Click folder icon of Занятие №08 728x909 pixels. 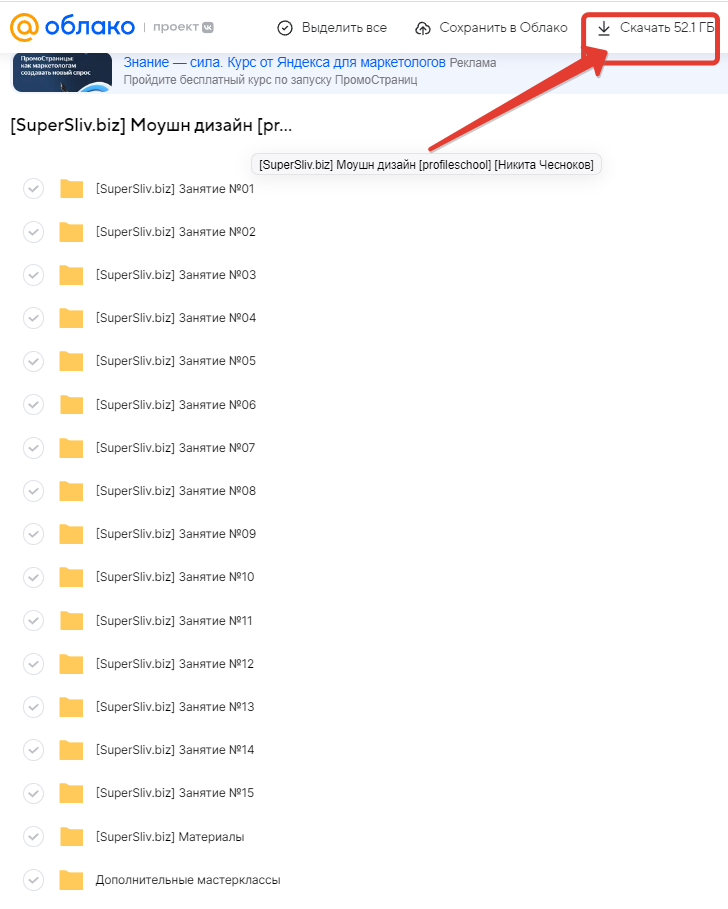[x=71, y=490]
